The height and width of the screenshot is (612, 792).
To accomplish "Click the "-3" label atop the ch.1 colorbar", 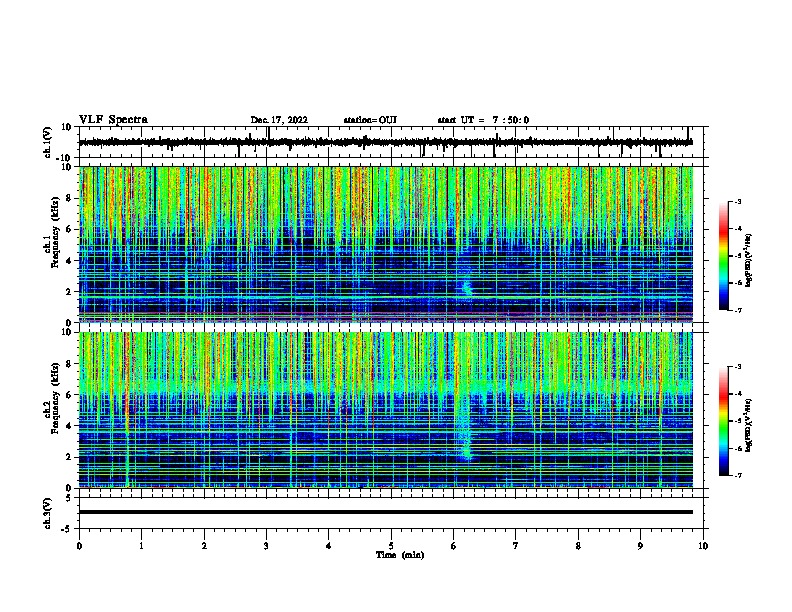I will 737,201.
